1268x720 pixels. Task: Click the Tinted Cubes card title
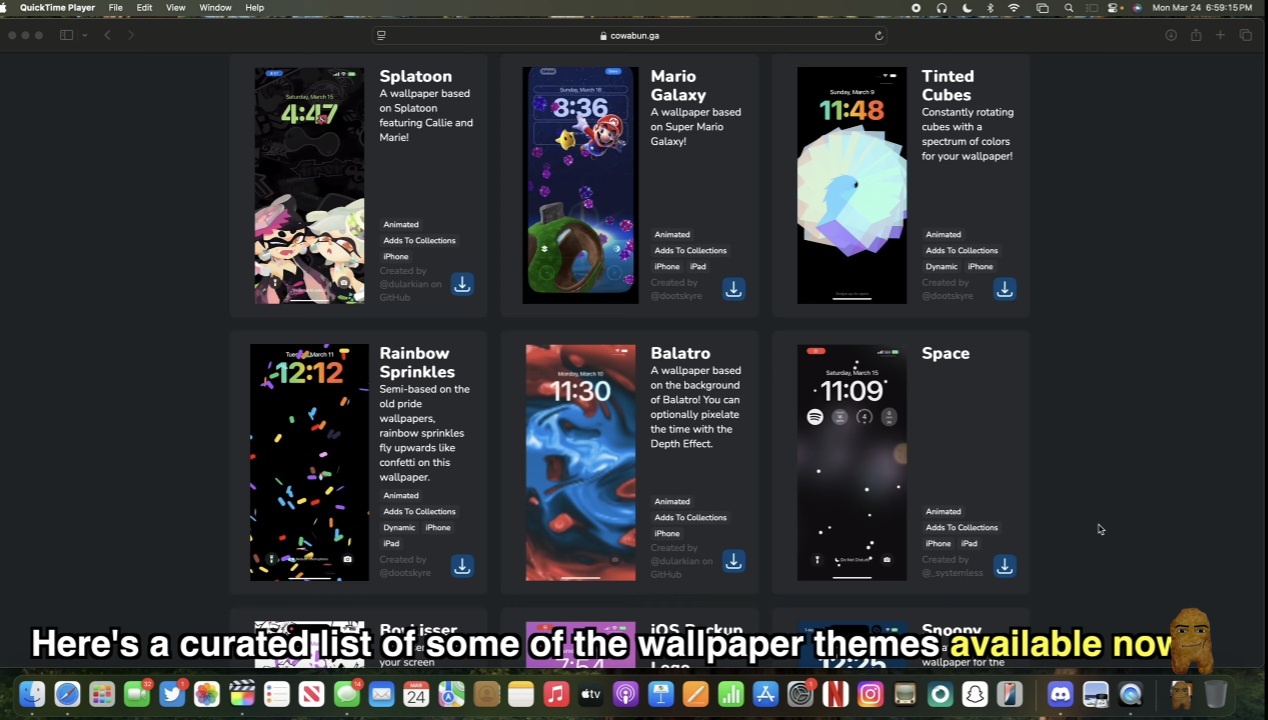pyautogui.click(x=948, y=85)
